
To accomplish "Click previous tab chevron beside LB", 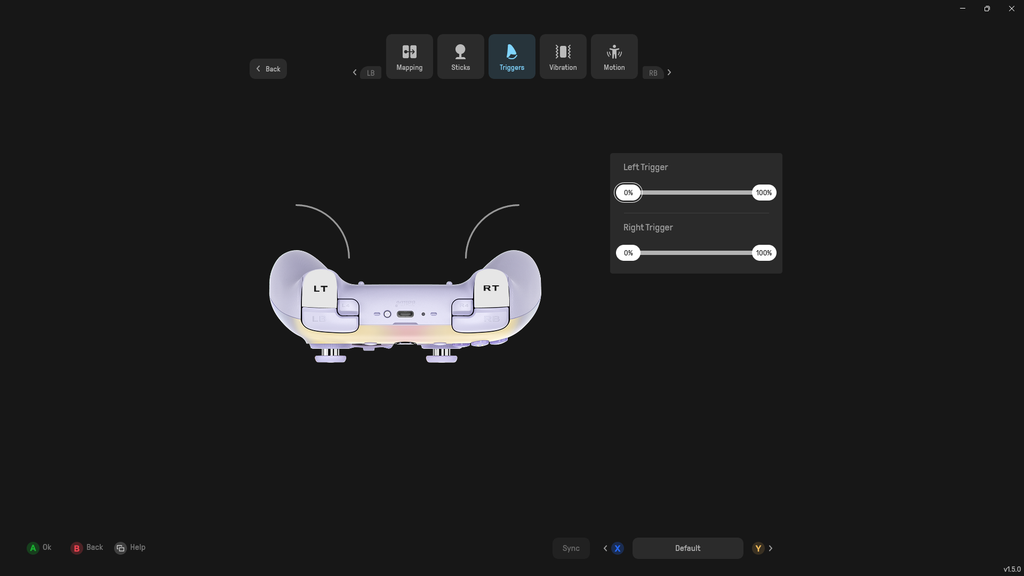I will [x=355, y=72].
